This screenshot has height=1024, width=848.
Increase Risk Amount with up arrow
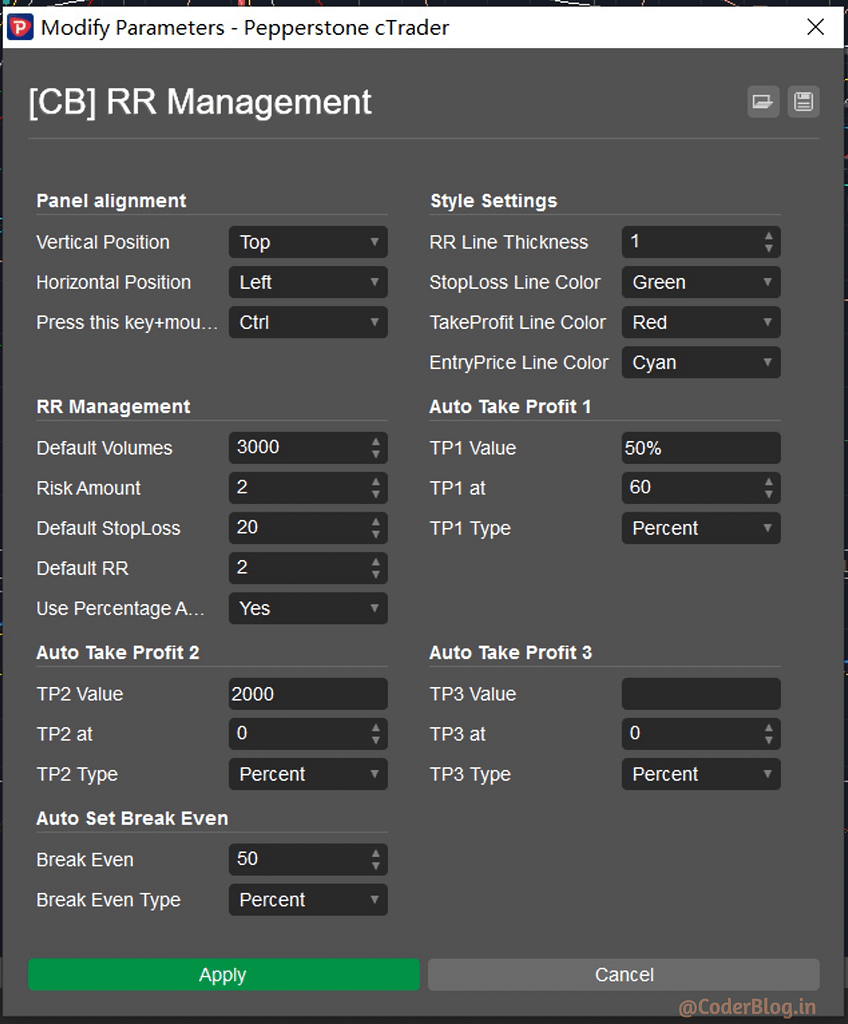coord(376,482)
